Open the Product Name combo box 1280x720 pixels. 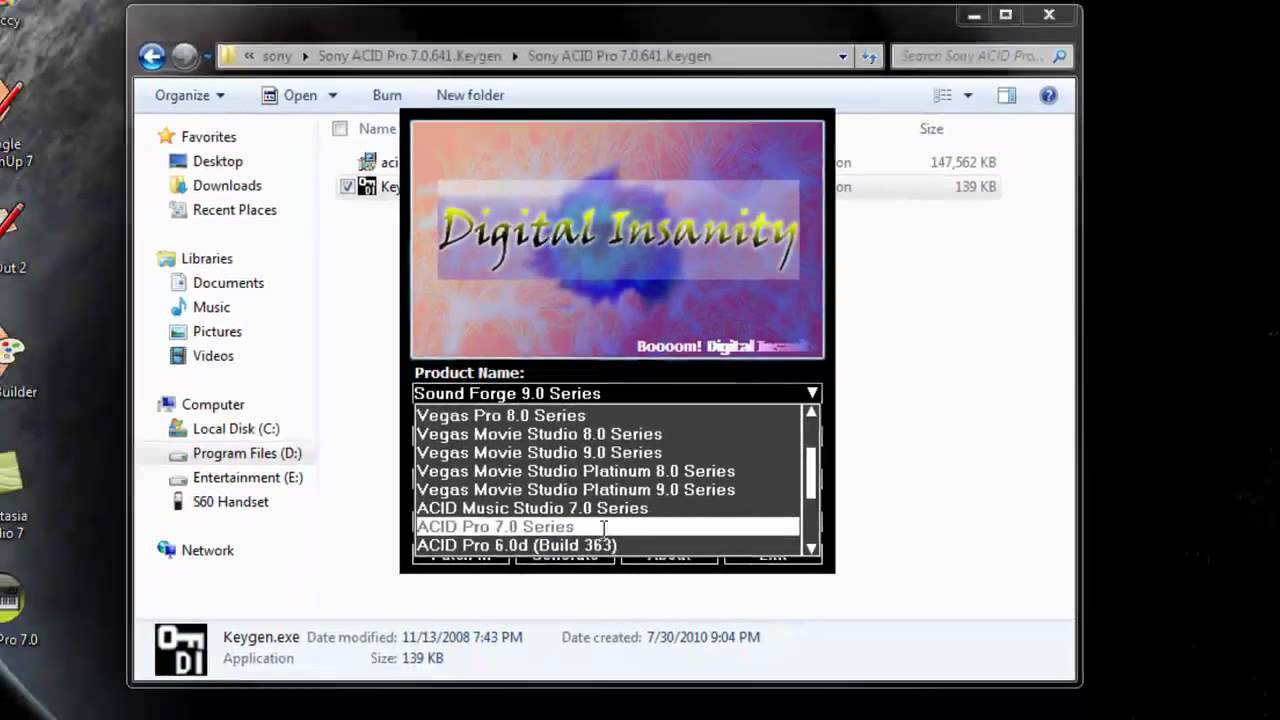[x=617, y=393]
